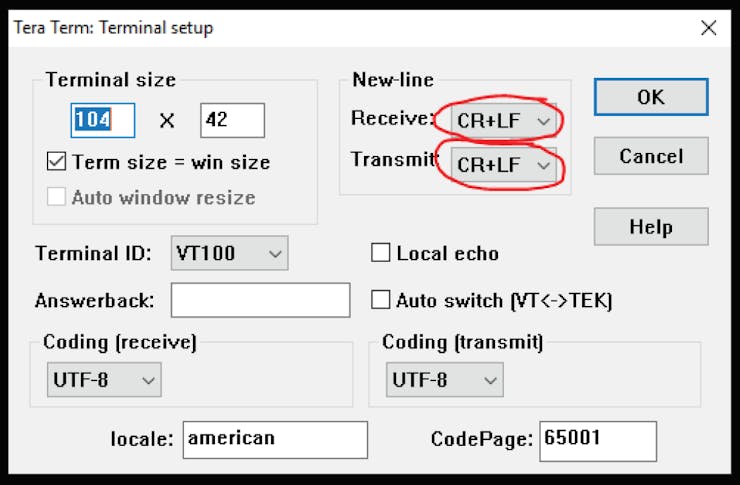Click the terminal width field showing 104
Viewport: 740px width, 485px height.
tap(103, 120)
